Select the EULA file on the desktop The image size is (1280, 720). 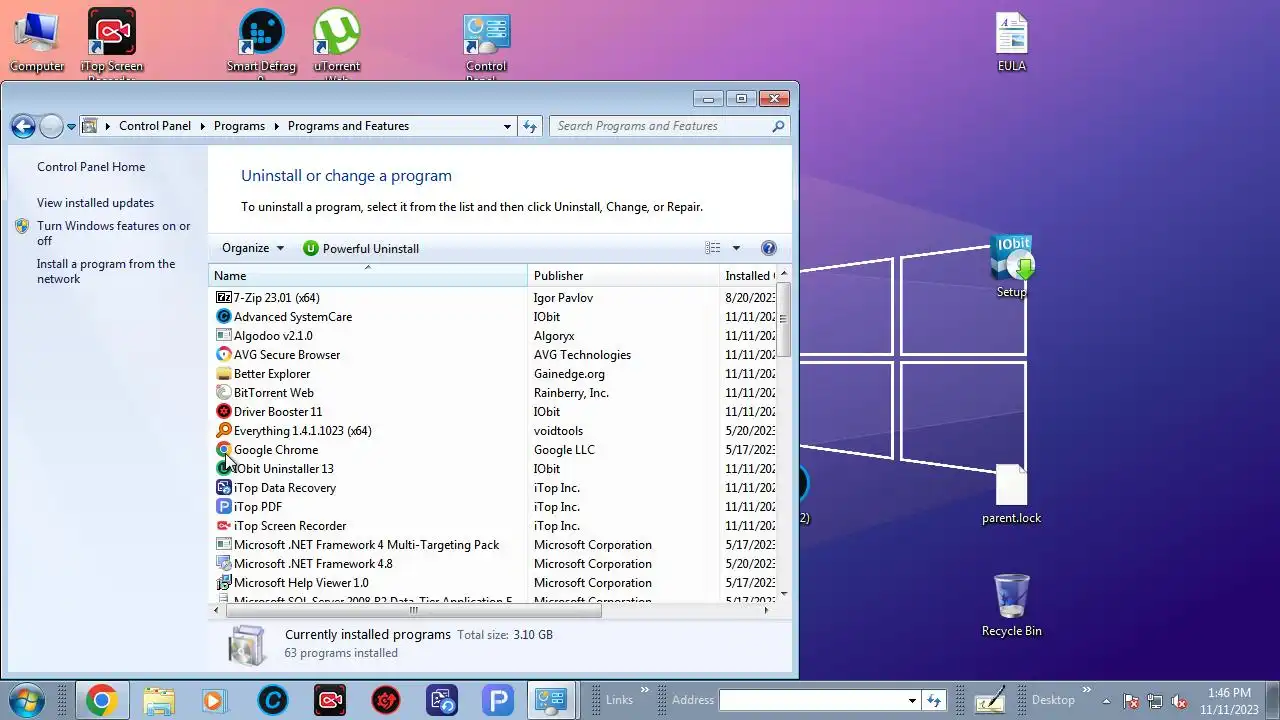(1012, 42)
